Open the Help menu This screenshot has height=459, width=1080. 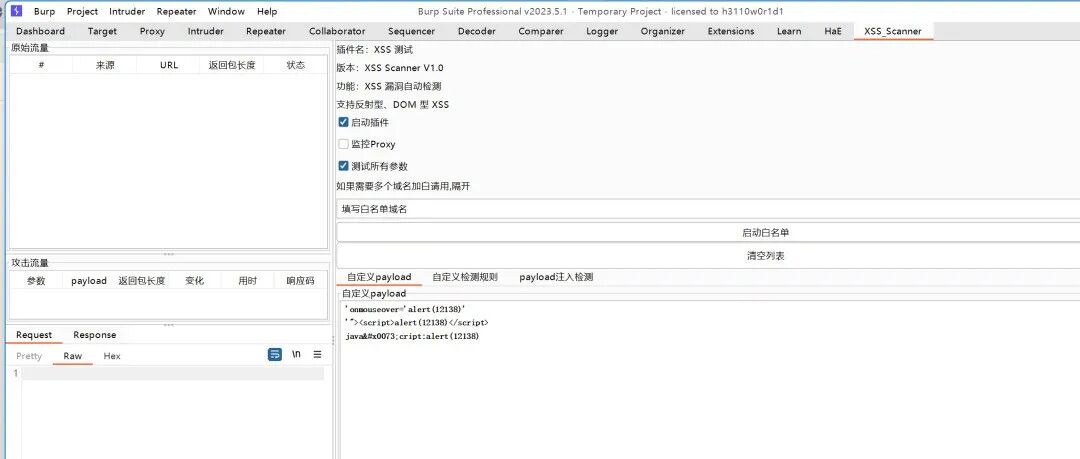click(267, 11)
